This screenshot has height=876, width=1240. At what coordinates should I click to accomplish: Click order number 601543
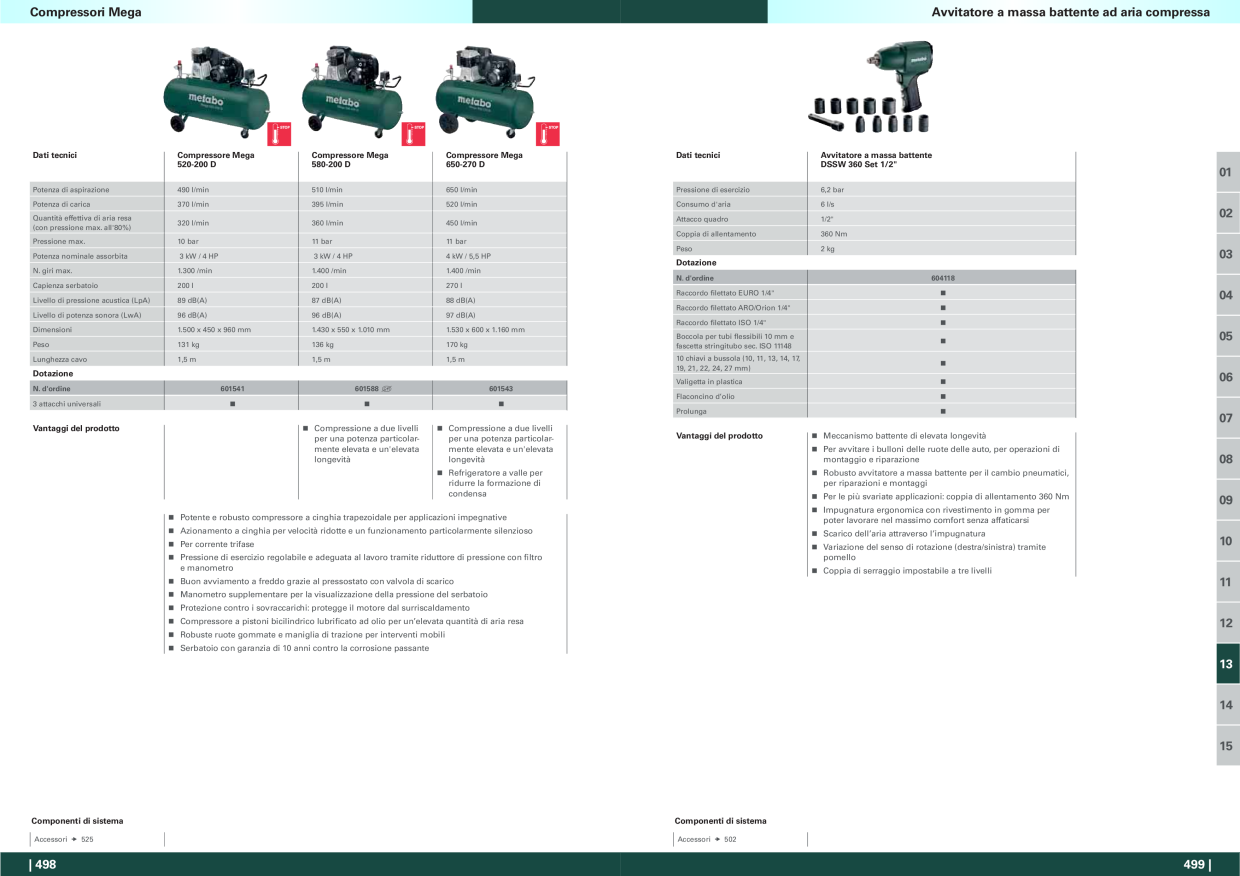501,388
